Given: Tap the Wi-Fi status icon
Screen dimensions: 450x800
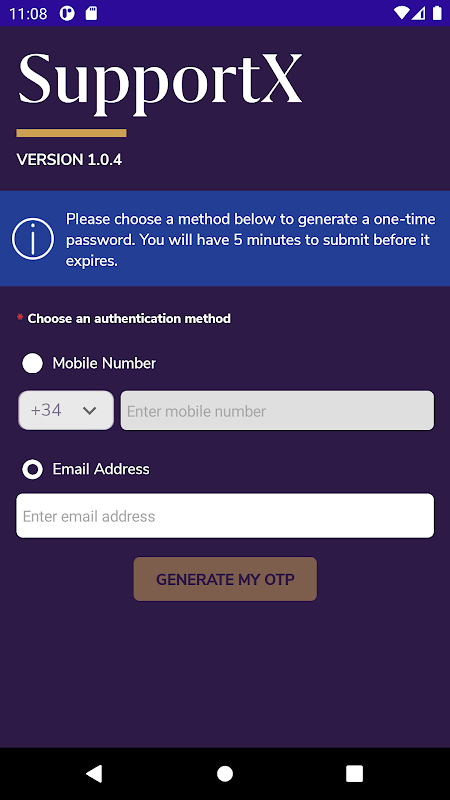Looking at the screenshot, I should (x=402, y=13).
